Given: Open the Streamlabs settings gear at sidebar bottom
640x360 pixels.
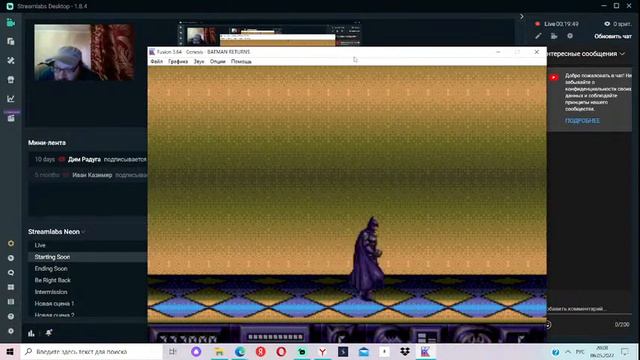Looking at the screenshot, I should click(11, 331).
